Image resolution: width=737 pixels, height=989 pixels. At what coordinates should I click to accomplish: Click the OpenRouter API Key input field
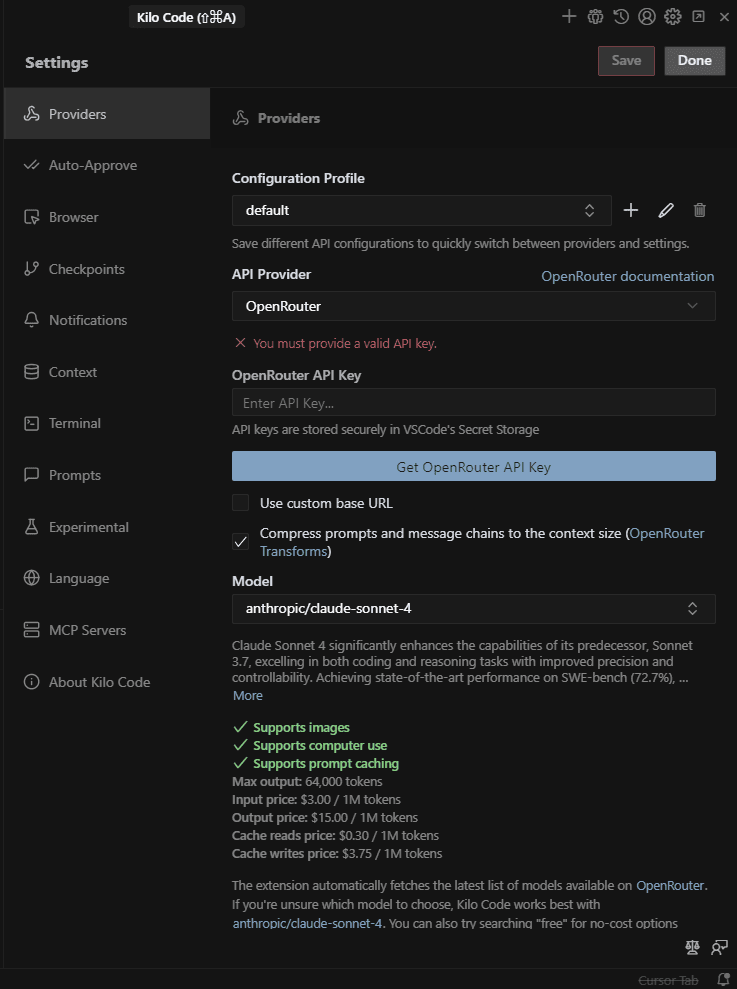[473, 402]
